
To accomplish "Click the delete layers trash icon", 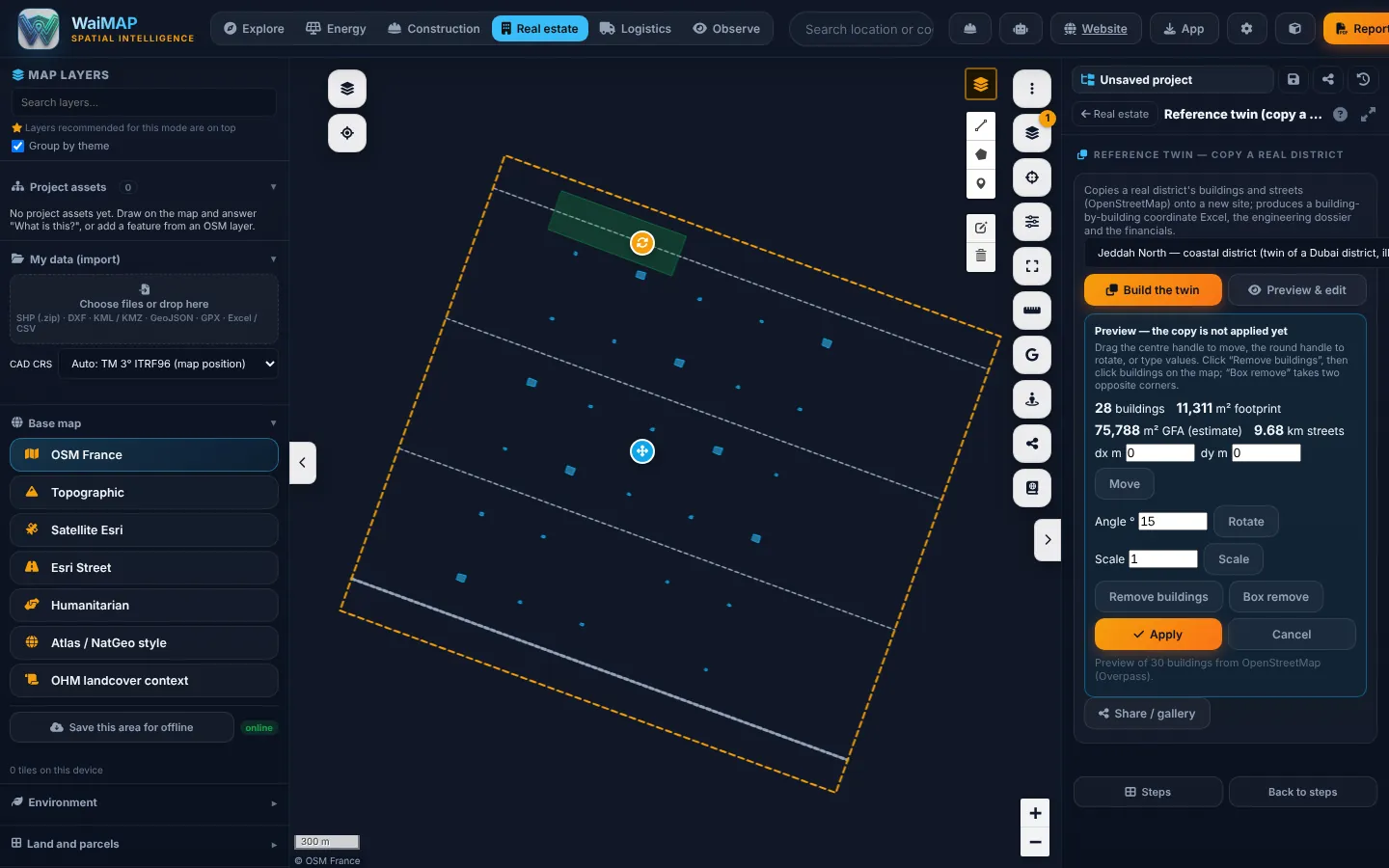I will 981,256.
